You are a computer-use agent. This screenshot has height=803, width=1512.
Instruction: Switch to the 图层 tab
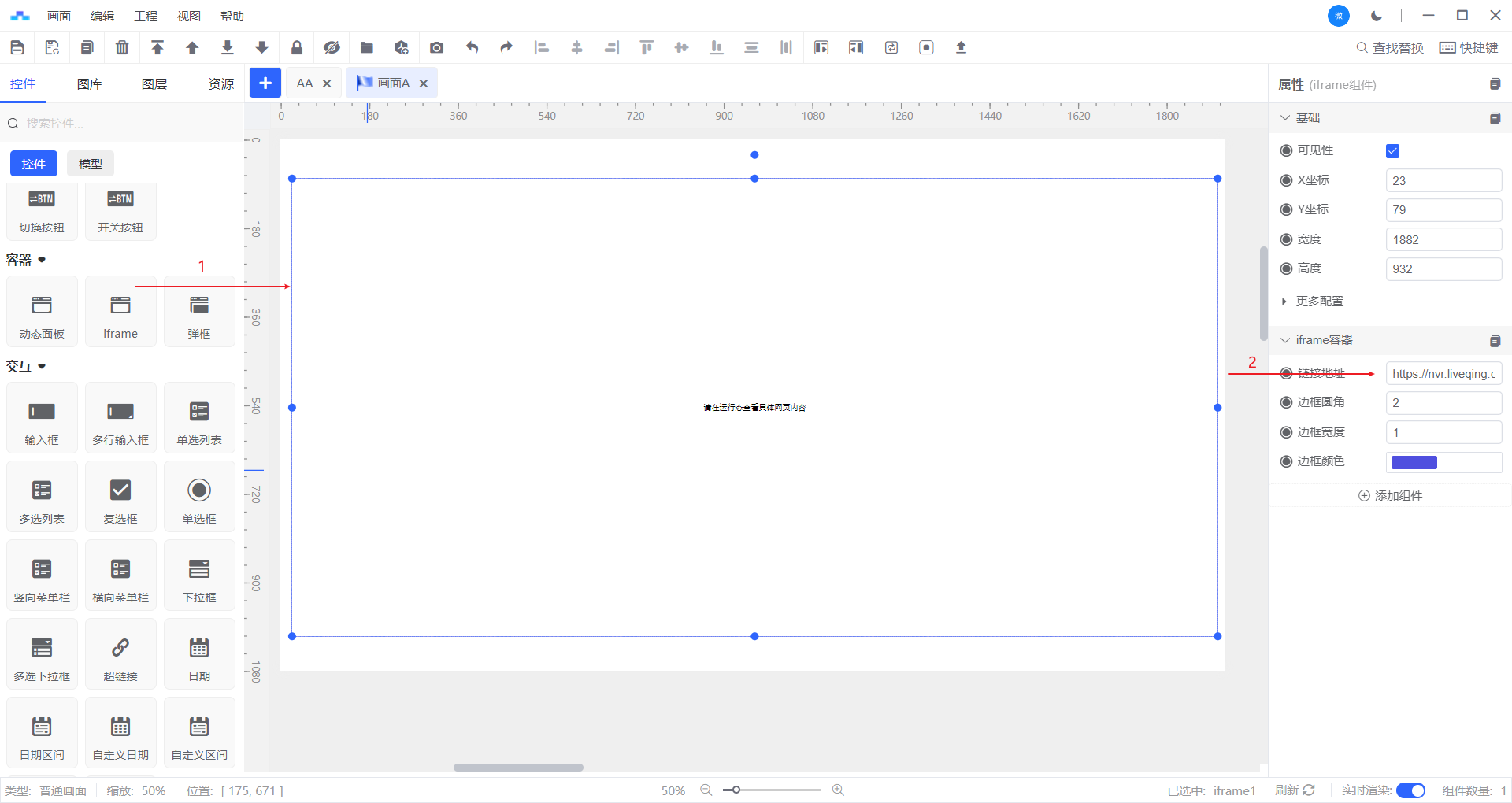[154, 84]
